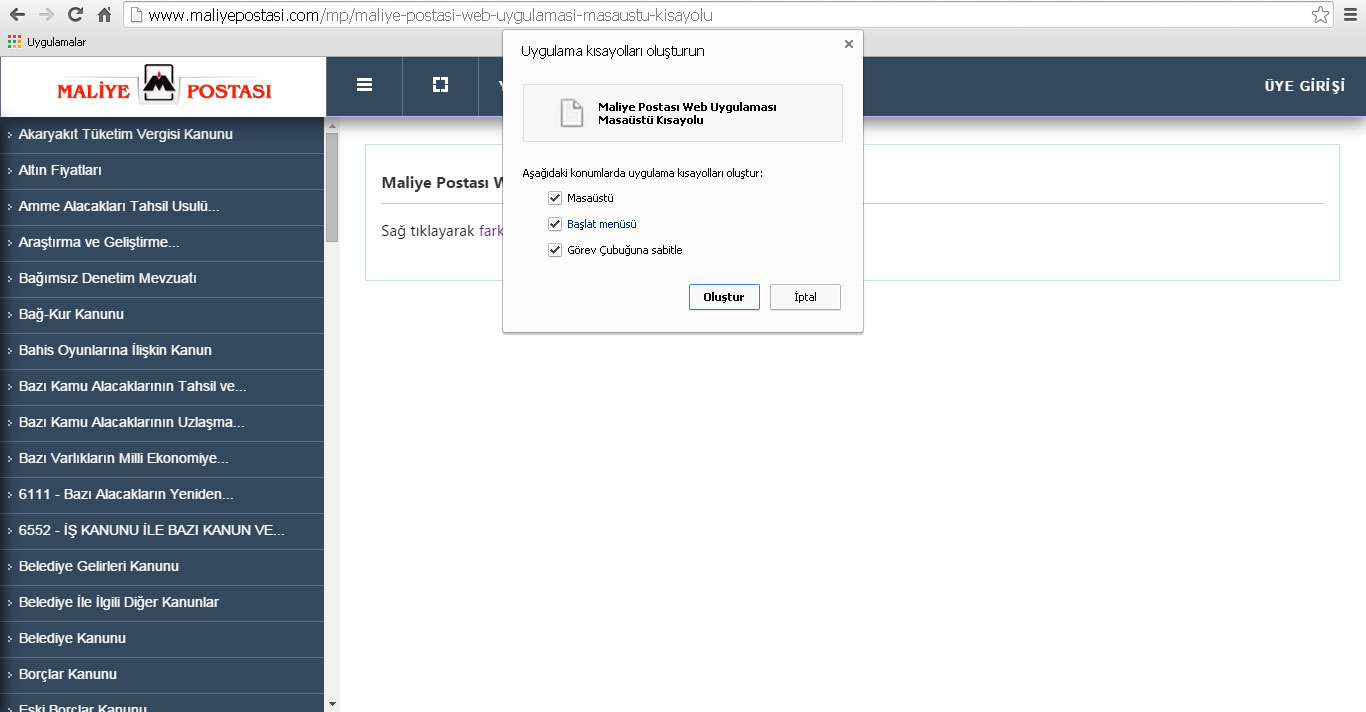
Task: Toggle fullscreen via the expand icon
Action: pos(440,85)
